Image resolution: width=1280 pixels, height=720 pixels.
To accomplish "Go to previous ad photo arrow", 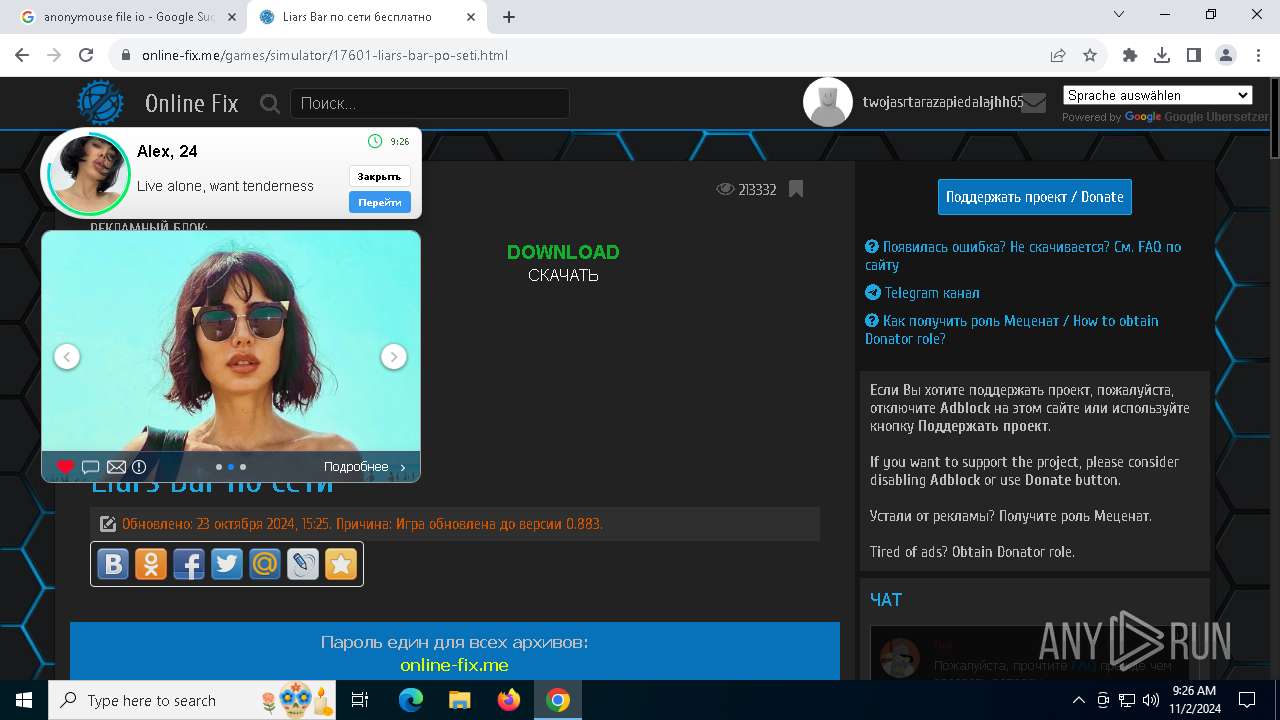I will (x=67, y=356).
